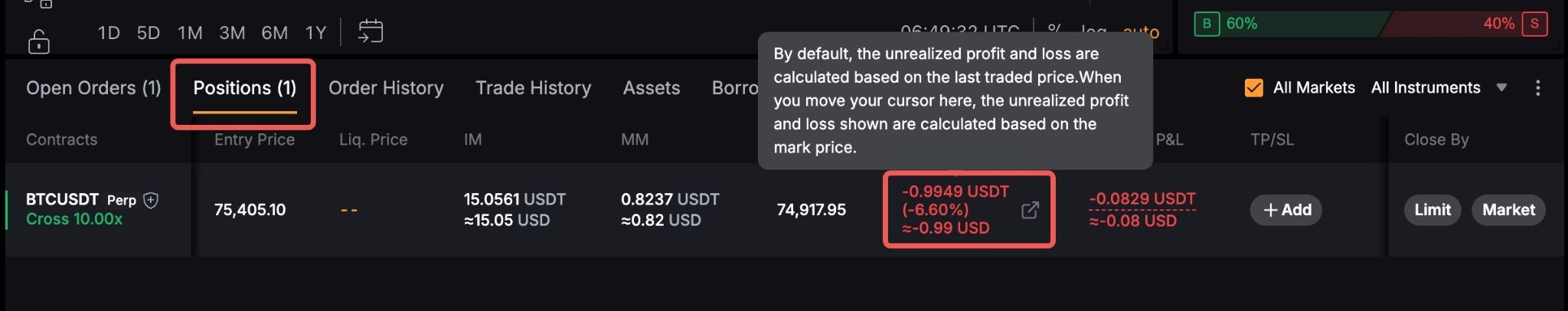Image resolution: width=1568 pixels, height=311 pixels.
Task: Click the red S sell indicator
Action: coord(1534,24)
